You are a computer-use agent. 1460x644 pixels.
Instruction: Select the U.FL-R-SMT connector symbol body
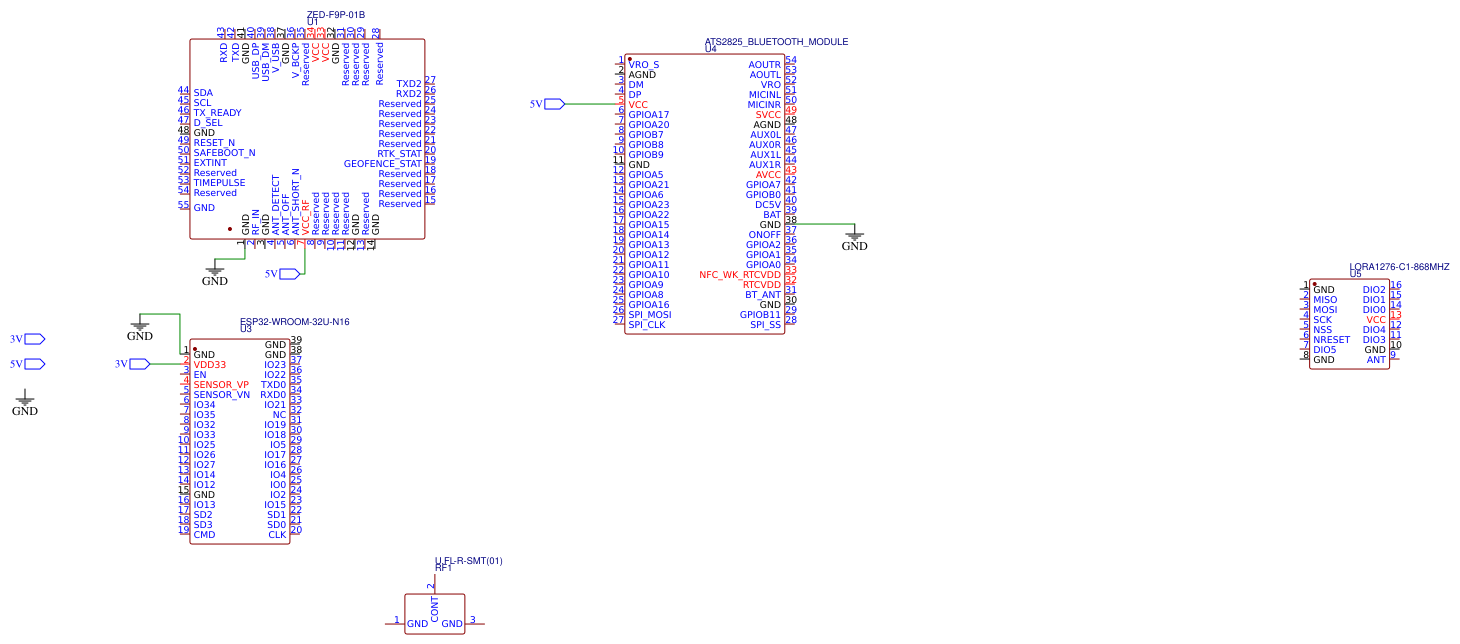coord(435,612)
